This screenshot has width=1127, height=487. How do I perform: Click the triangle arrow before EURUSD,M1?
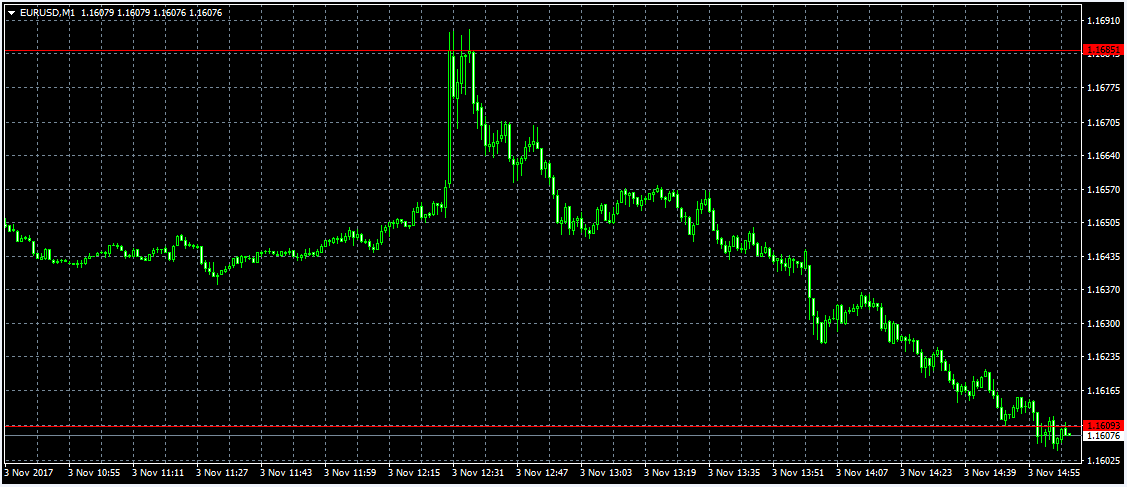tap(11, 12)
